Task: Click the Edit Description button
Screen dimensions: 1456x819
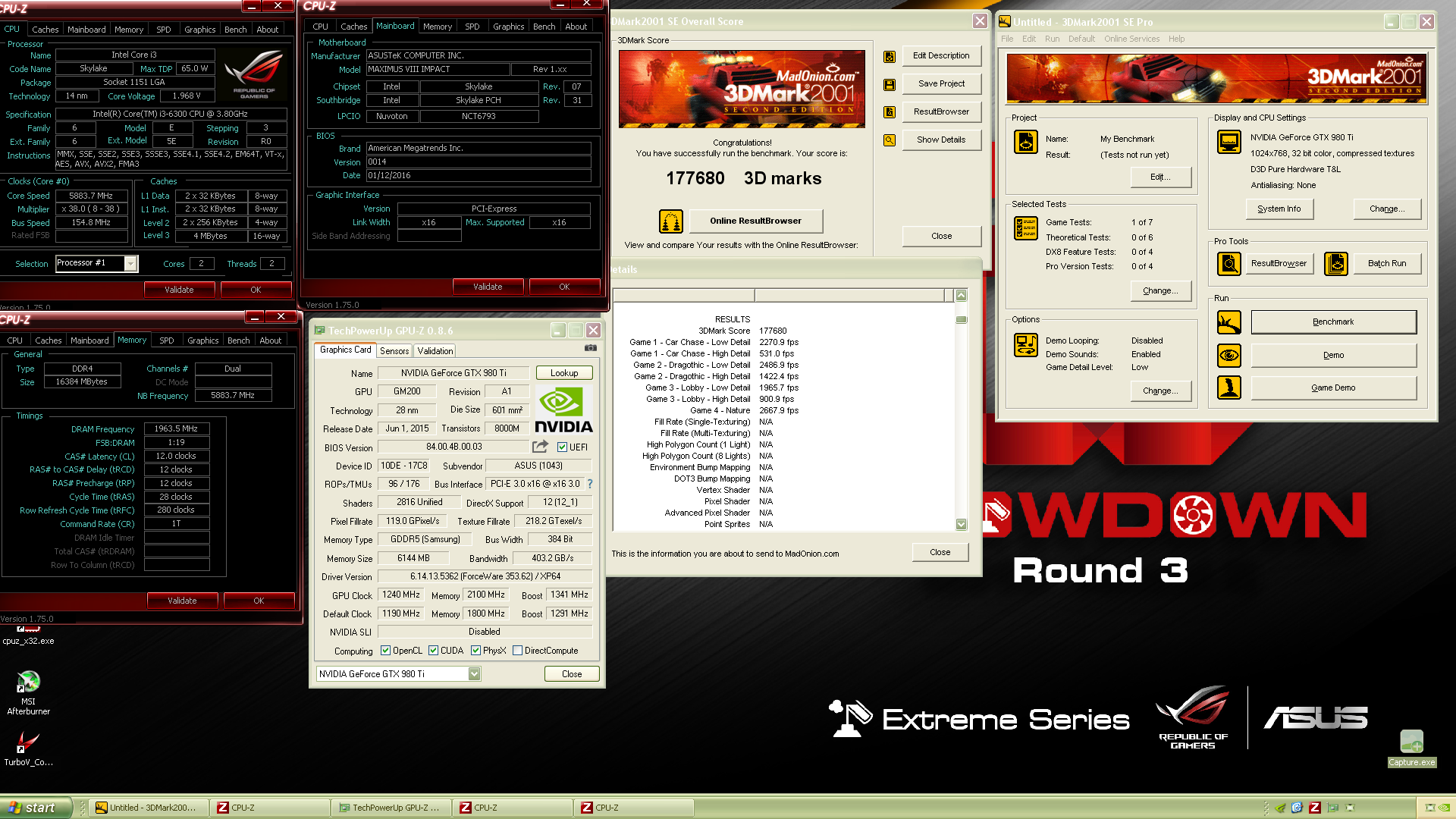Action: [x=941, y=56]
